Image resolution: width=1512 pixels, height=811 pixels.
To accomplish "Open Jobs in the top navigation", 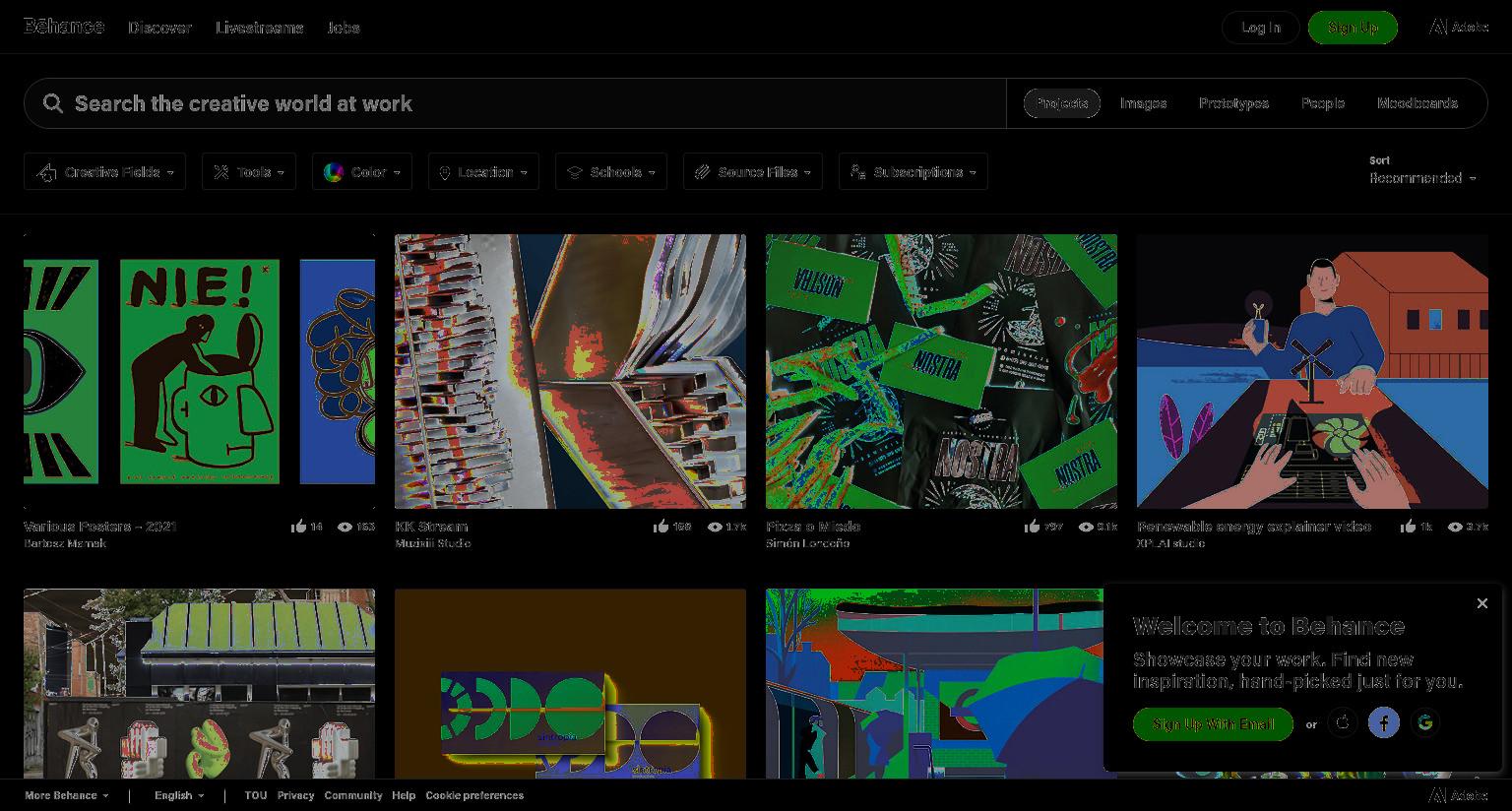I will 344,28.
